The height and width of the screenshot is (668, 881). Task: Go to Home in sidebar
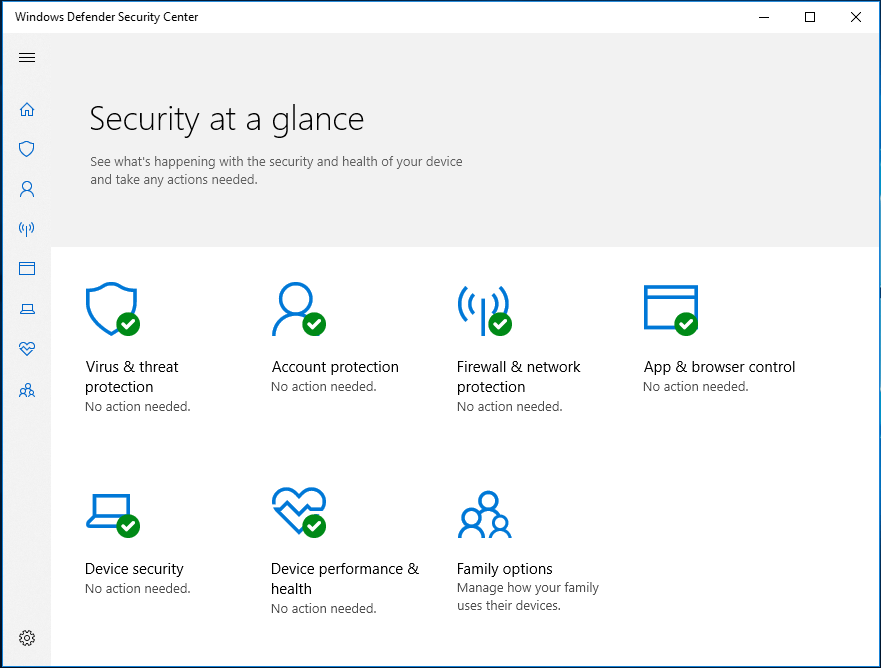coord(27,110)
